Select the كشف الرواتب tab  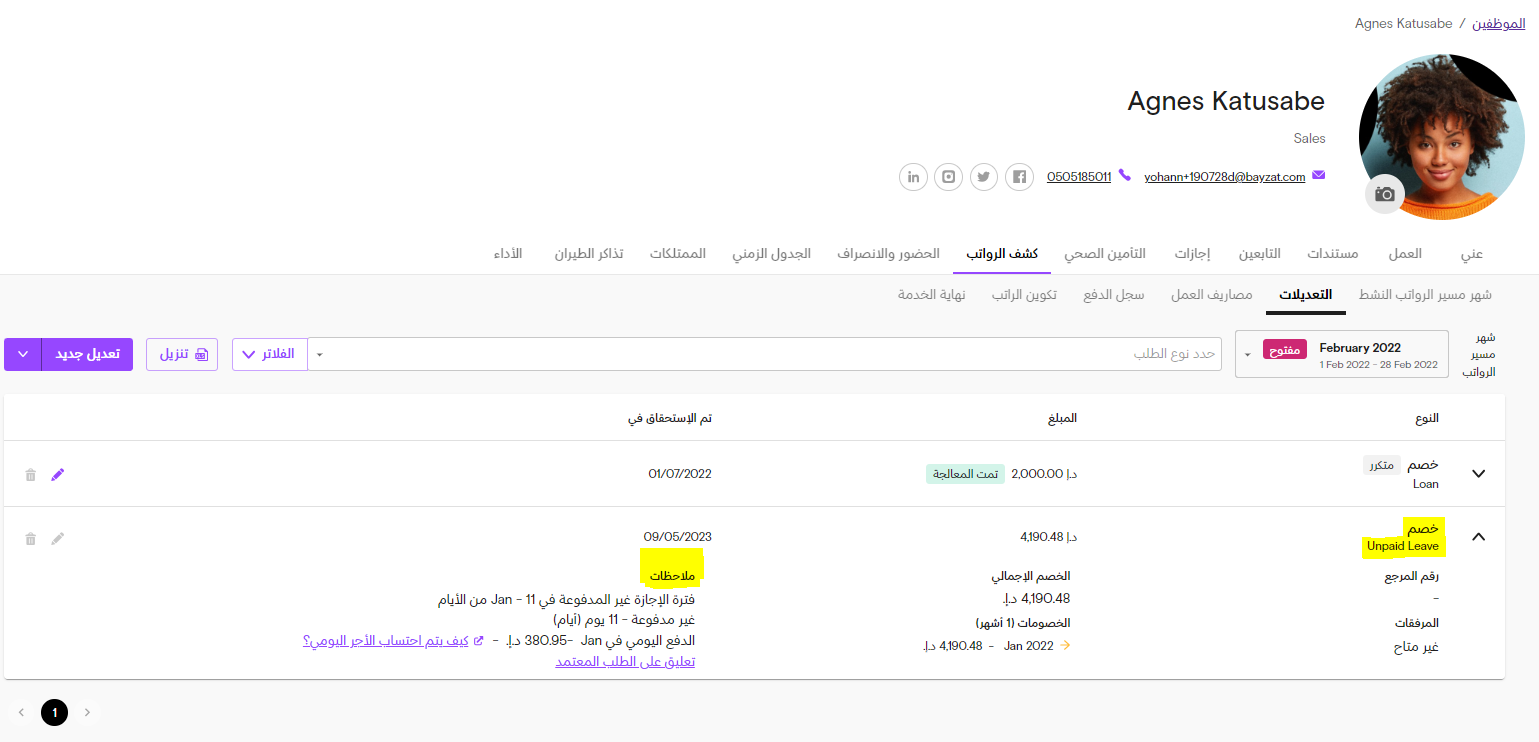pos(1001,254)
